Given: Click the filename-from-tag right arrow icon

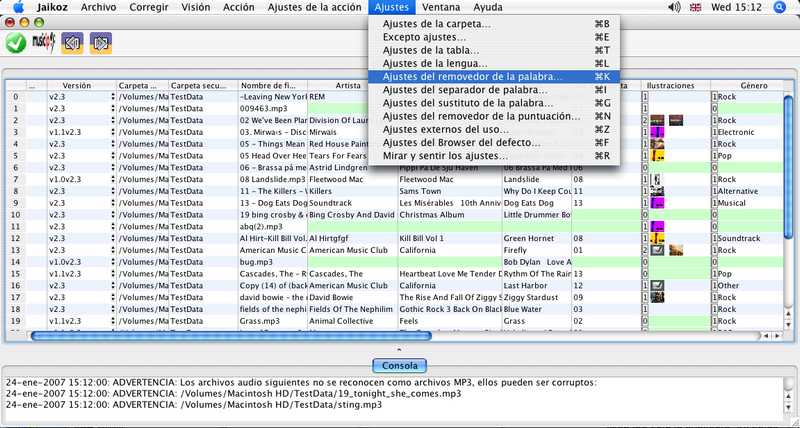Looking at the screenshot, I should click(x=101, y=43).
